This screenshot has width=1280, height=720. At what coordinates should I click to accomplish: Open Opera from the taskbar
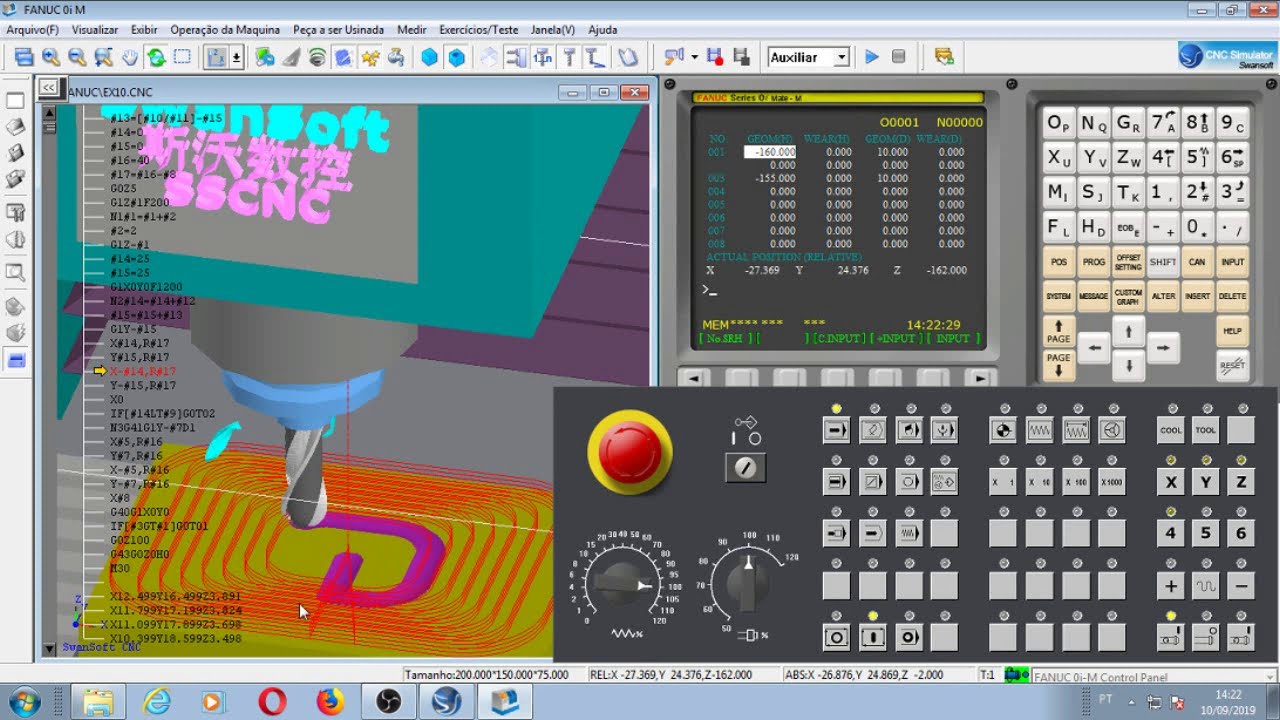pyautogui.click(x=272, y=702)
